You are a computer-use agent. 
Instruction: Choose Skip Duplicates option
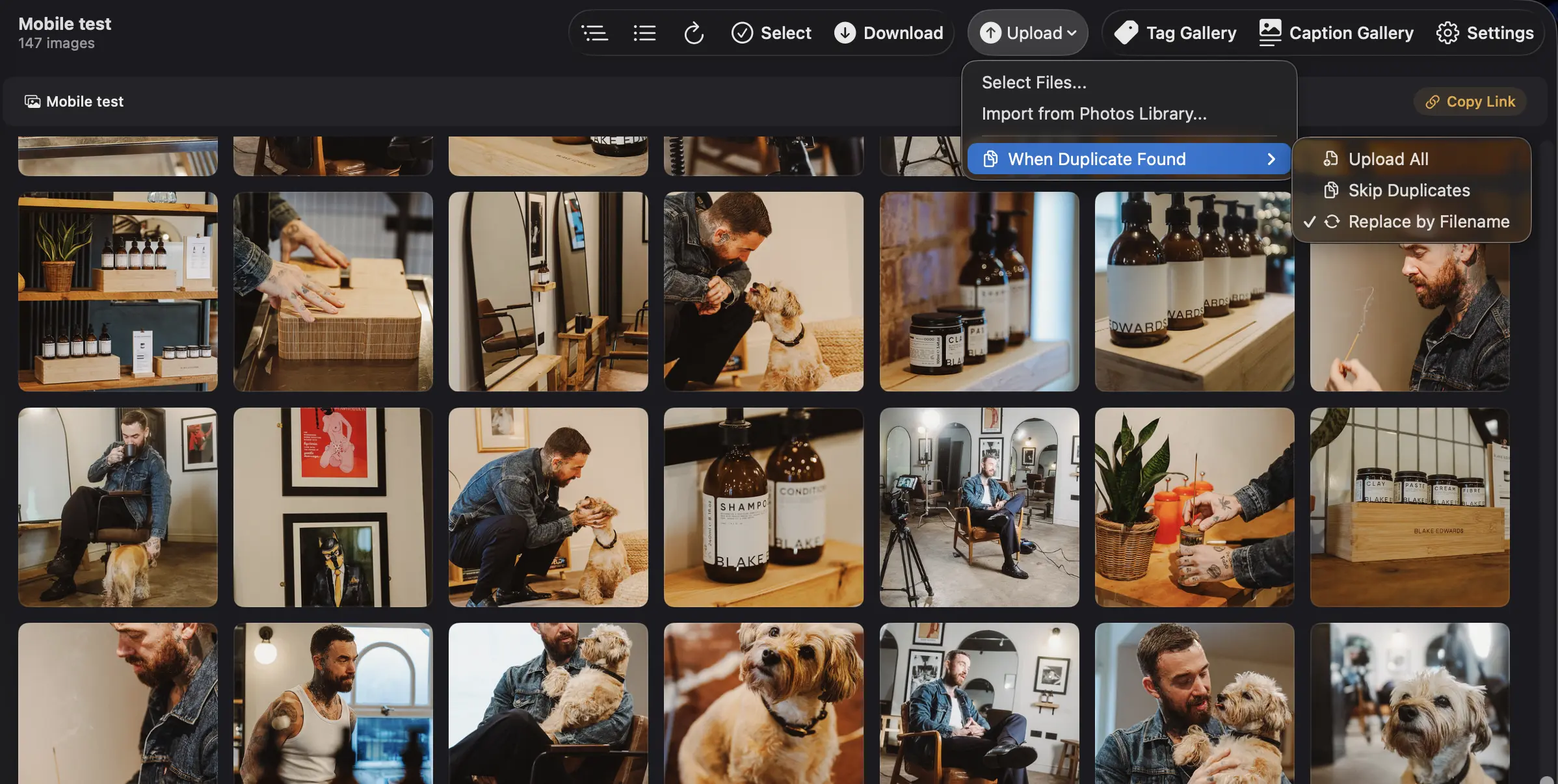[x=1408, y=190]
